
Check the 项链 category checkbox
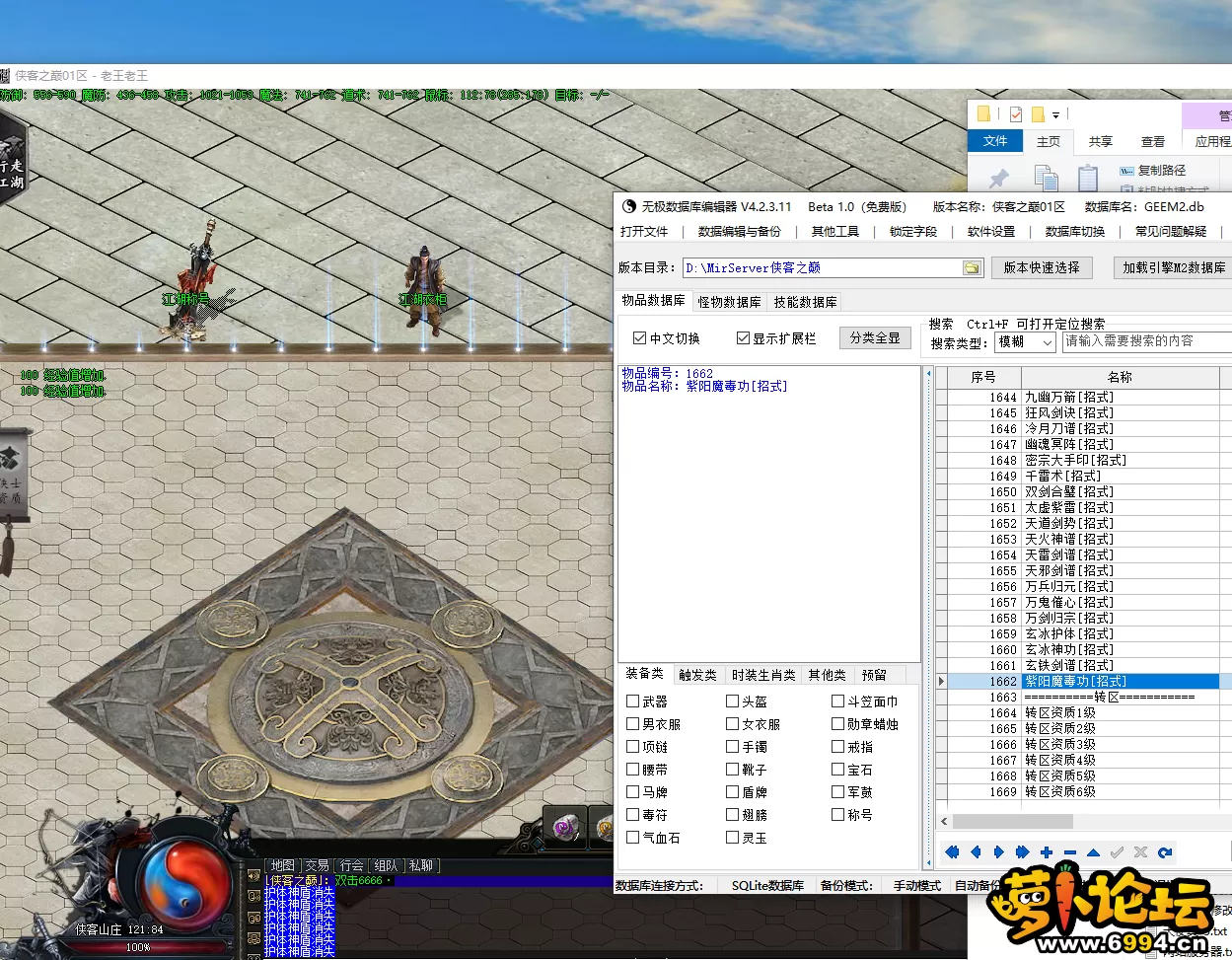pos(633,747)
